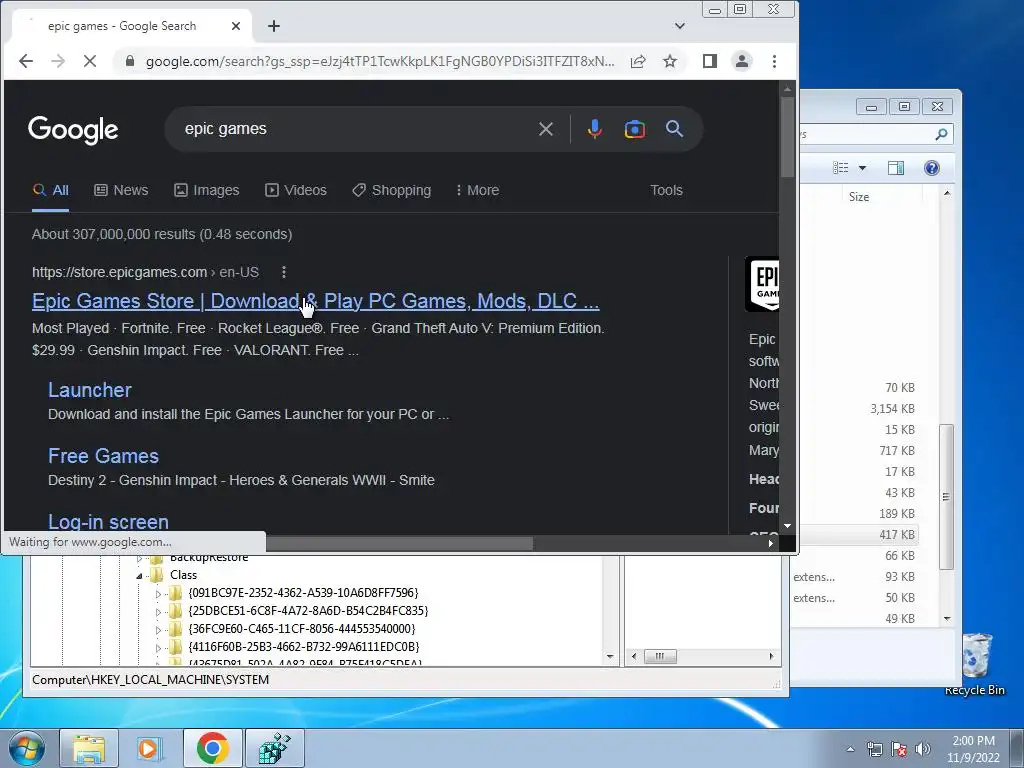1024x768 pixels.
Task: Expand the {25DBCE51-6C8F-4A72-8A6D-B54C2B4FC835} key
Action: (x=157, y=612)
